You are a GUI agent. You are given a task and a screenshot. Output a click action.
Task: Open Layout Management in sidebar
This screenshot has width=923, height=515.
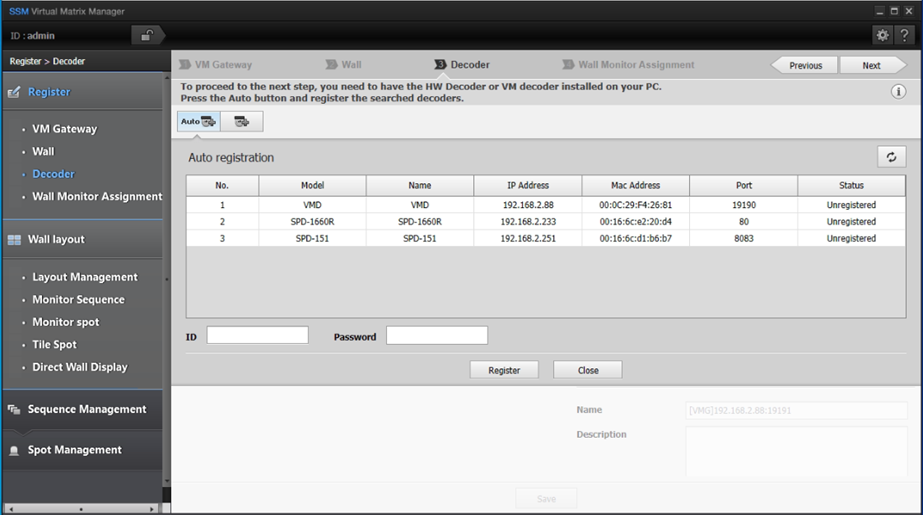pos(85,277)
